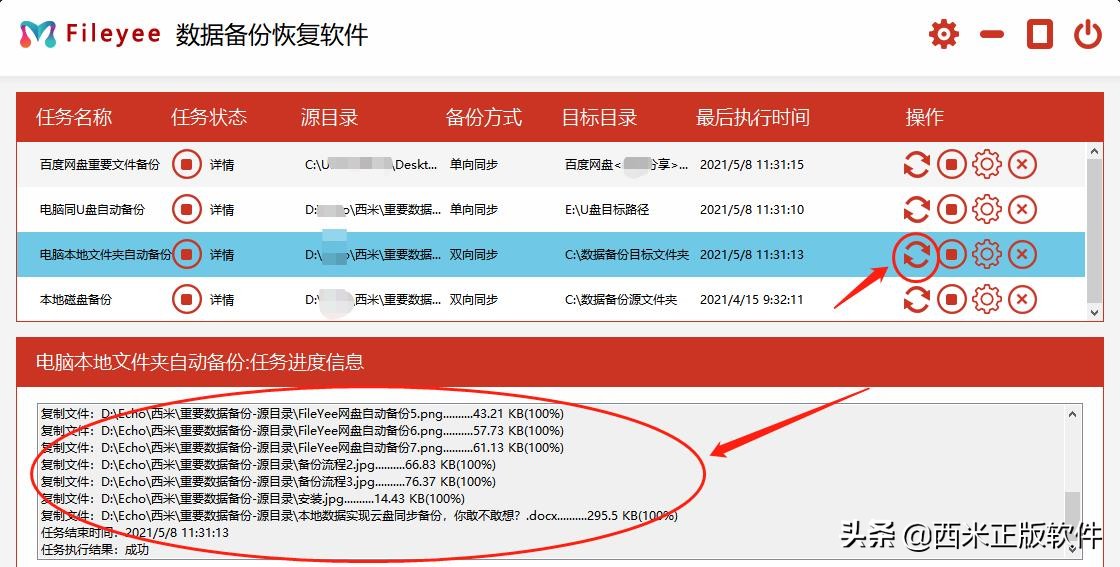Delete the 电脑同U盘自动备份 task
The width and height of the screenshot is (1120, 567).
click(x=1022, y=209)
